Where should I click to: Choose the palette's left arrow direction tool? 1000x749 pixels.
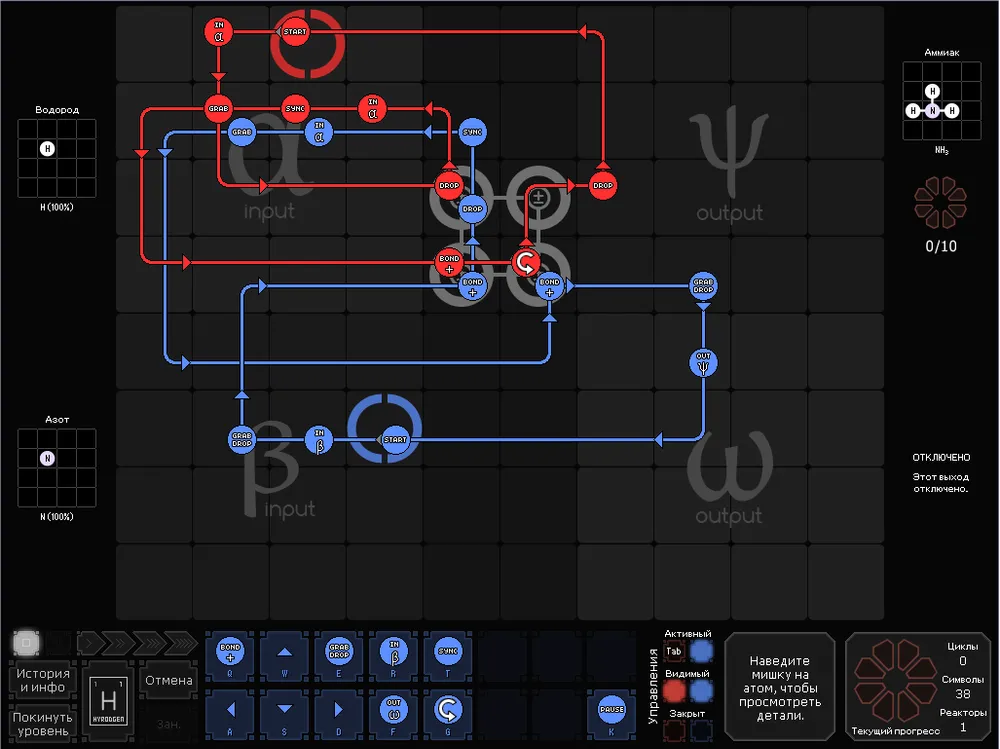[230, 709]
